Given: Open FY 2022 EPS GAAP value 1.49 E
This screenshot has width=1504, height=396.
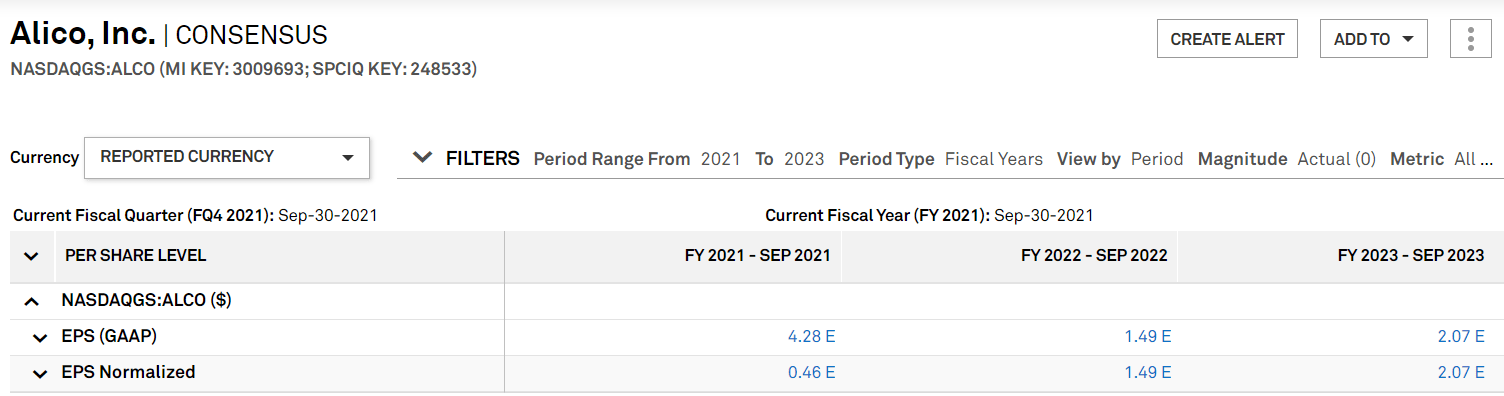Looking at the screenshot, I should [1148, 337].
